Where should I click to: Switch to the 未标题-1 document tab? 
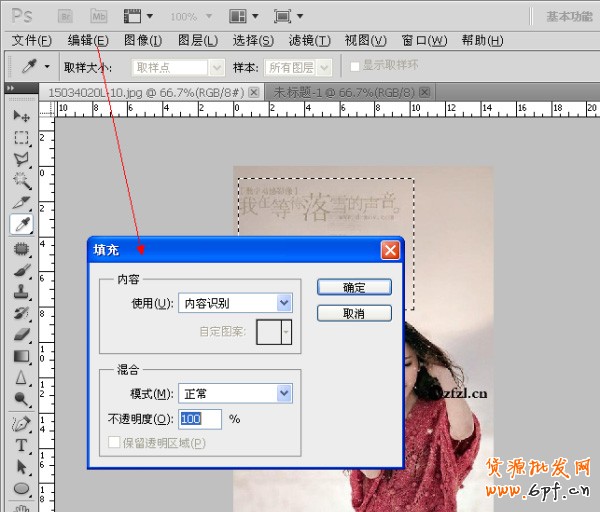click(340, 91)
